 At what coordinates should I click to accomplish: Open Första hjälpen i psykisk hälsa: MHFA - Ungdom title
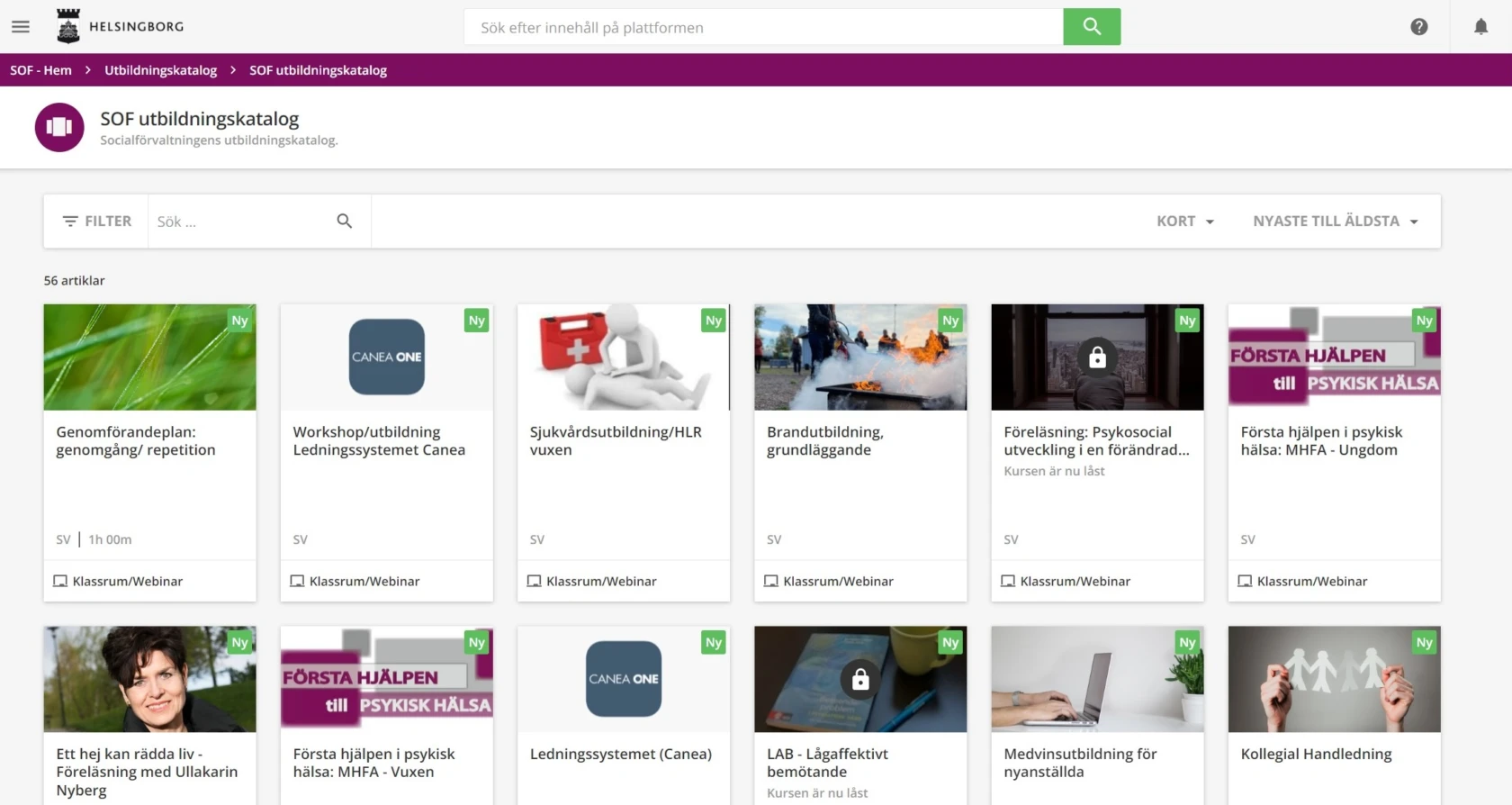[1321, 441]
